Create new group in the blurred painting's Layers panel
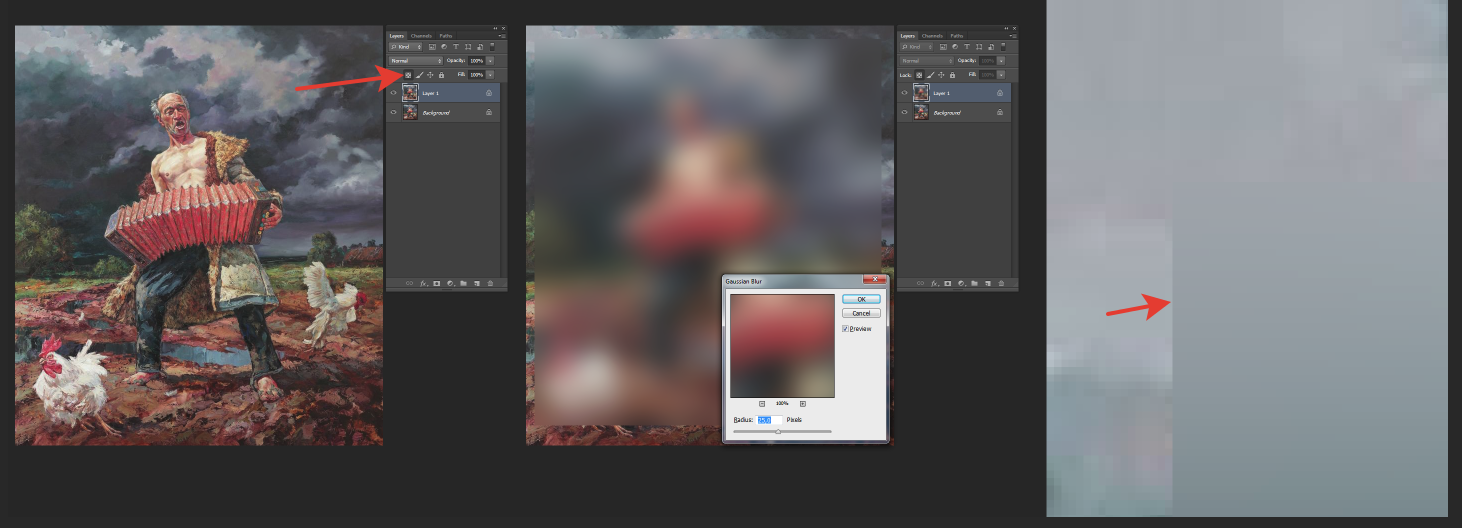 pyautogui.click(x=974, y=283)
